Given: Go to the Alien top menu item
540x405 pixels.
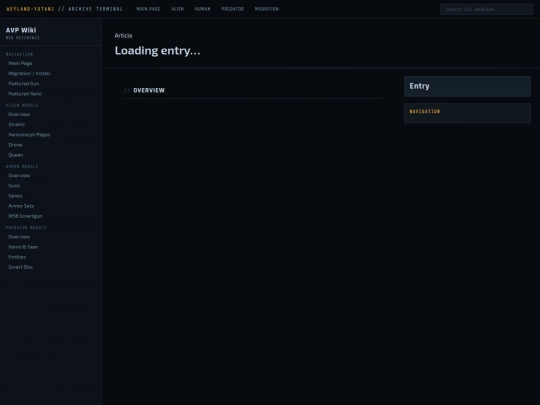Looking at the screenshot, I should pyautogui.click(x=177, y=9).
